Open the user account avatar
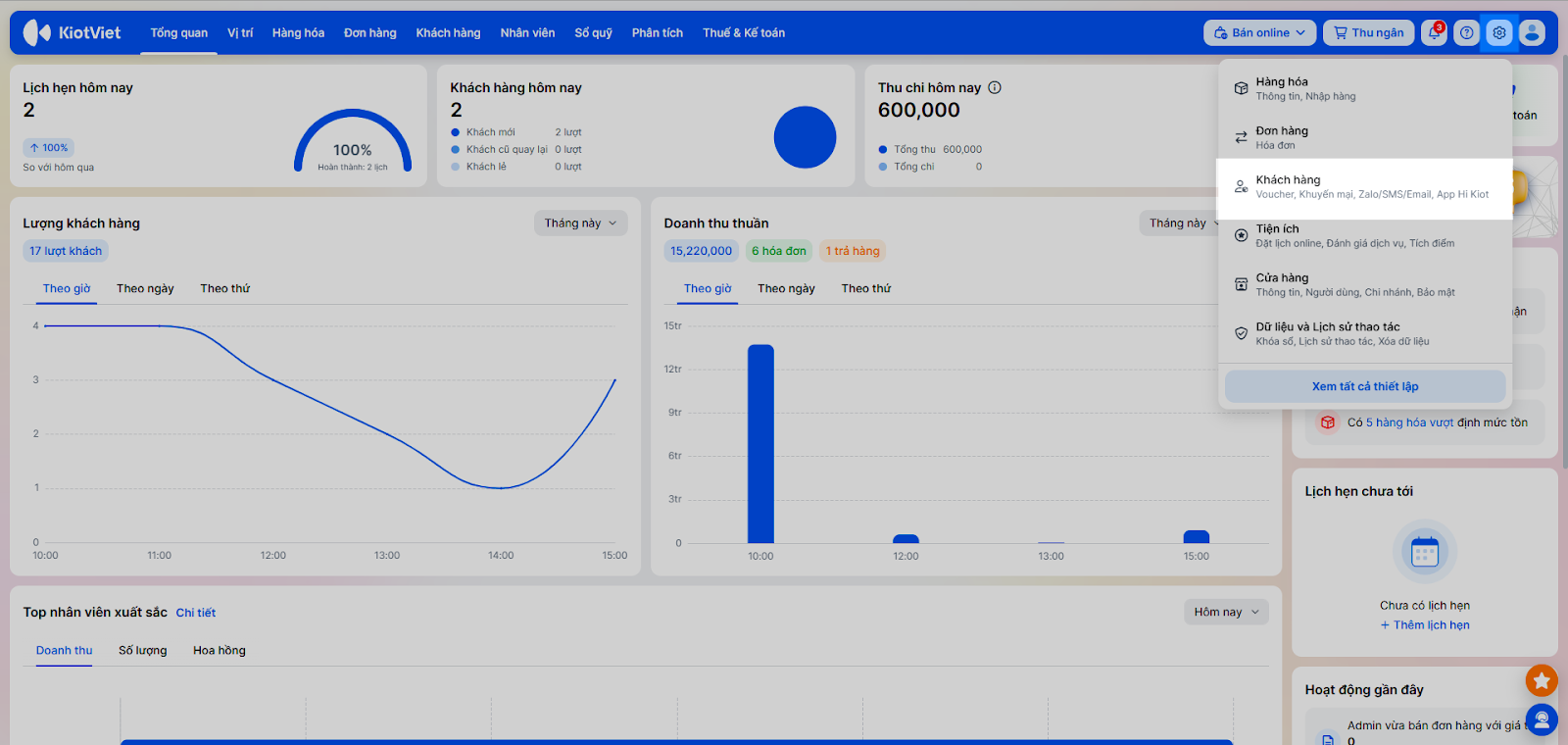This screenshot has width=1568, height=745. 1532,32
